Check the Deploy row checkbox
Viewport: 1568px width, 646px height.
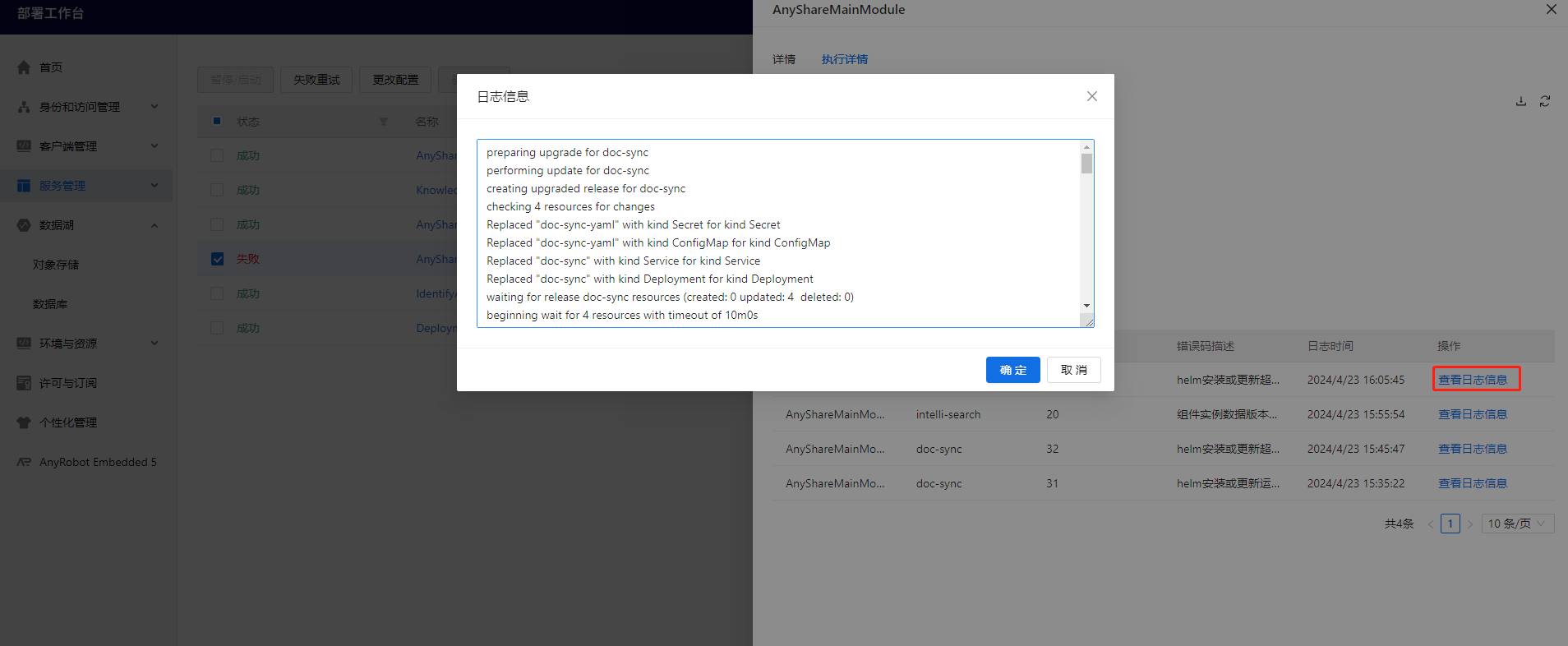pyautogui.click(x=217, y=328)
